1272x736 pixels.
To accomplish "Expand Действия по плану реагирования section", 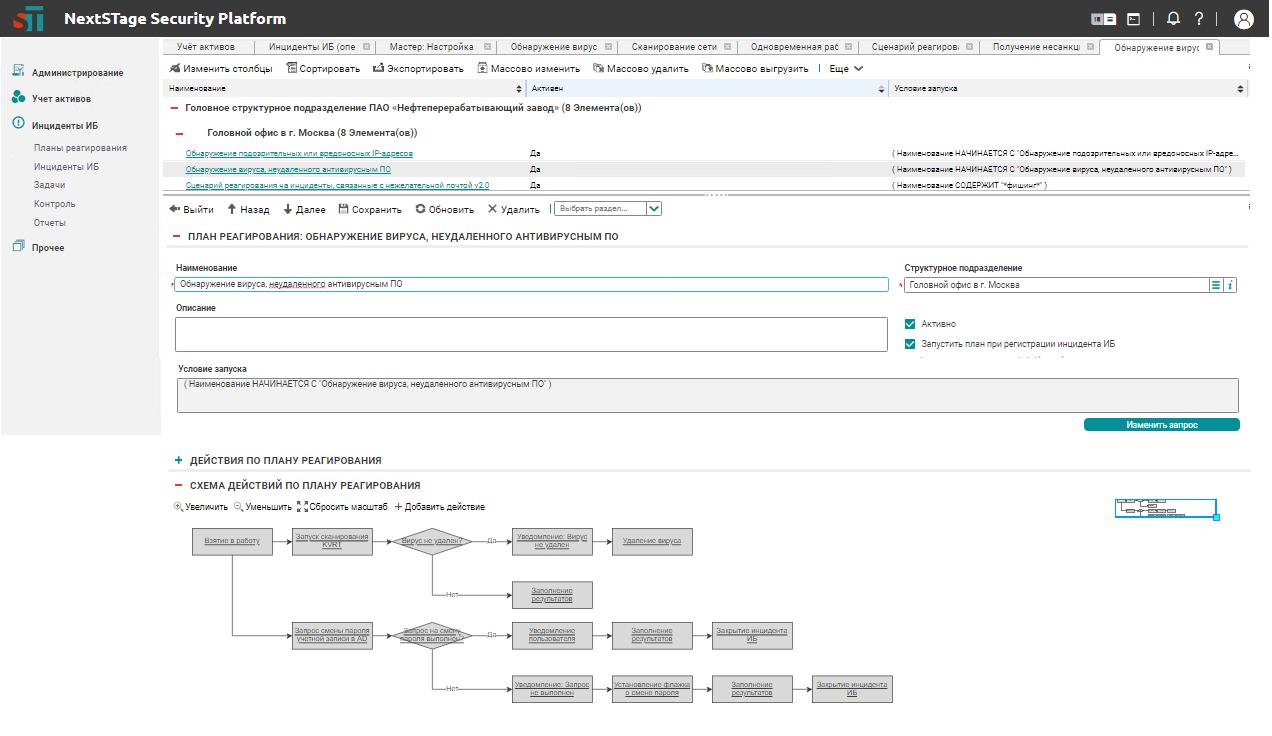I will coord(179,460).
